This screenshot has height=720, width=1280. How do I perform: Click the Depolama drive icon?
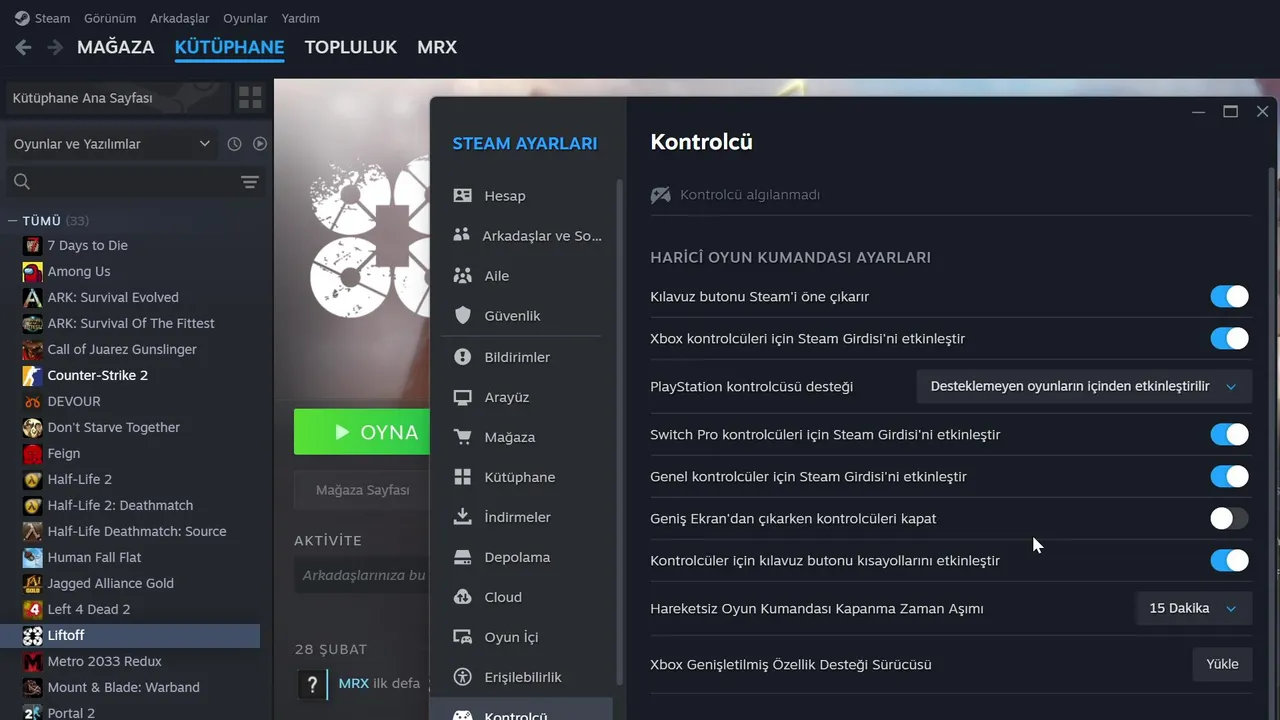(x=462, y=557)
